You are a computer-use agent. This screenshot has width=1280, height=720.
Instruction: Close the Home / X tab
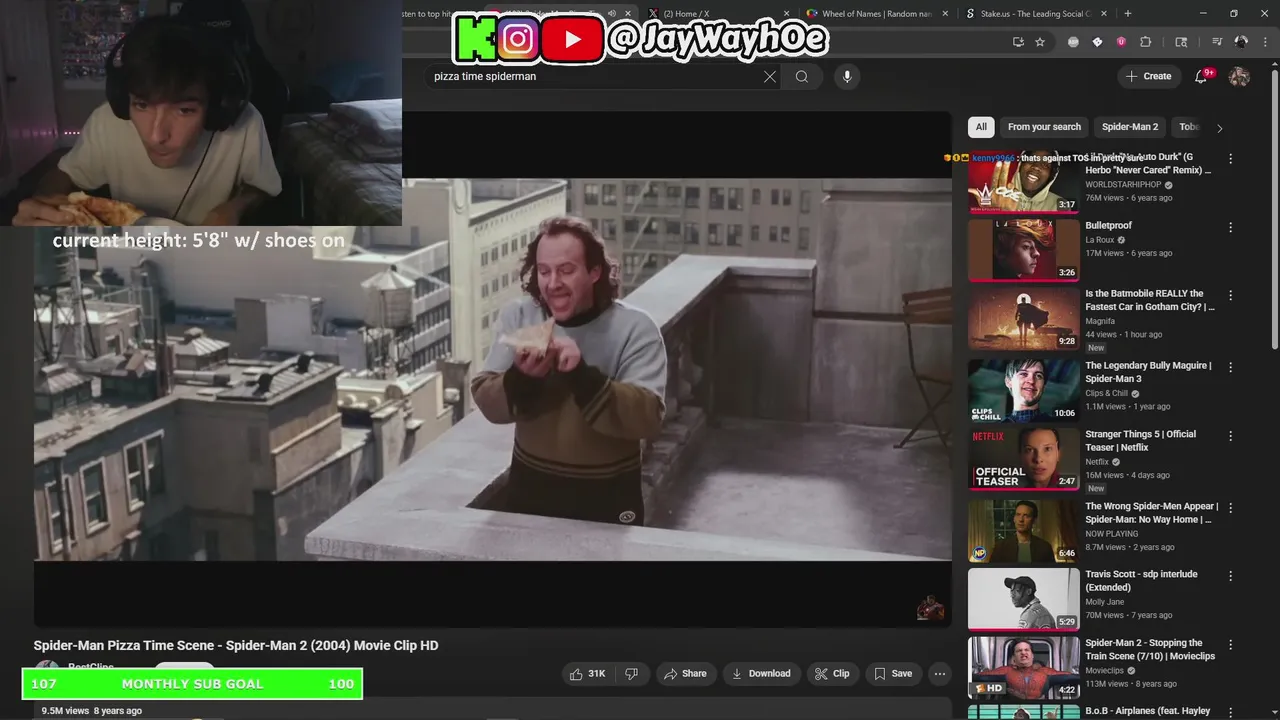click(788, 14)
